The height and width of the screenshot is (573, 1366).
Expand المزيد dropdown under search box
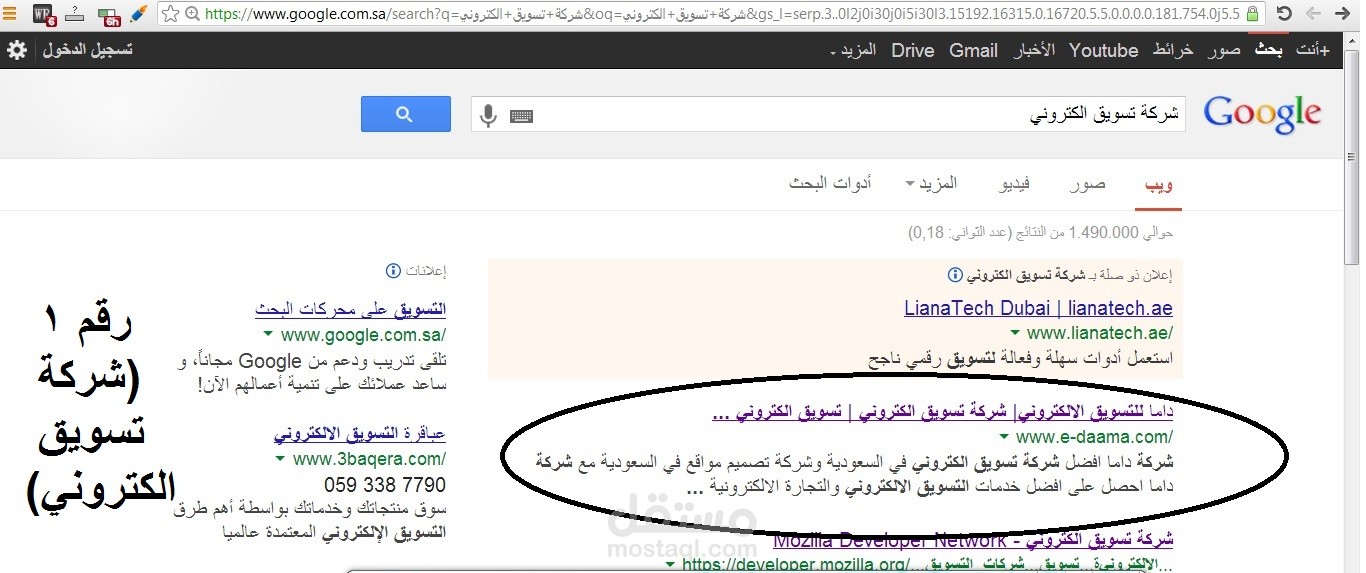pos(931,183)
